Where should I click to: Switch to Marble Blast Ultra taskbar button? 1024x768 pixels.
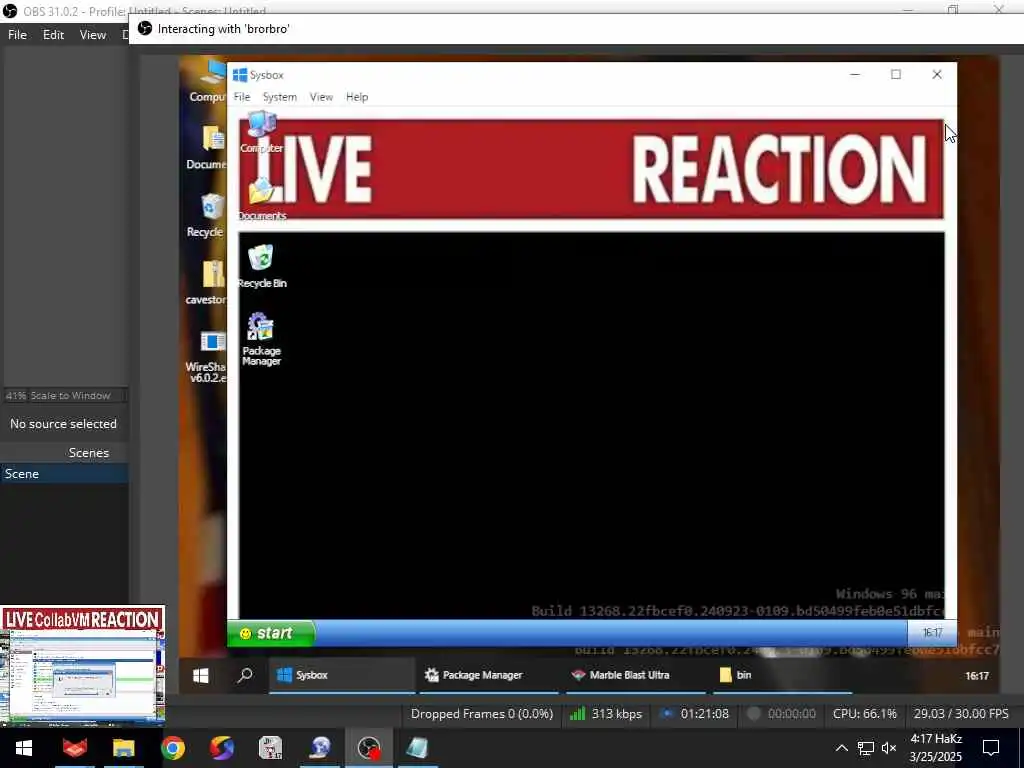click(x=635, y=675)
